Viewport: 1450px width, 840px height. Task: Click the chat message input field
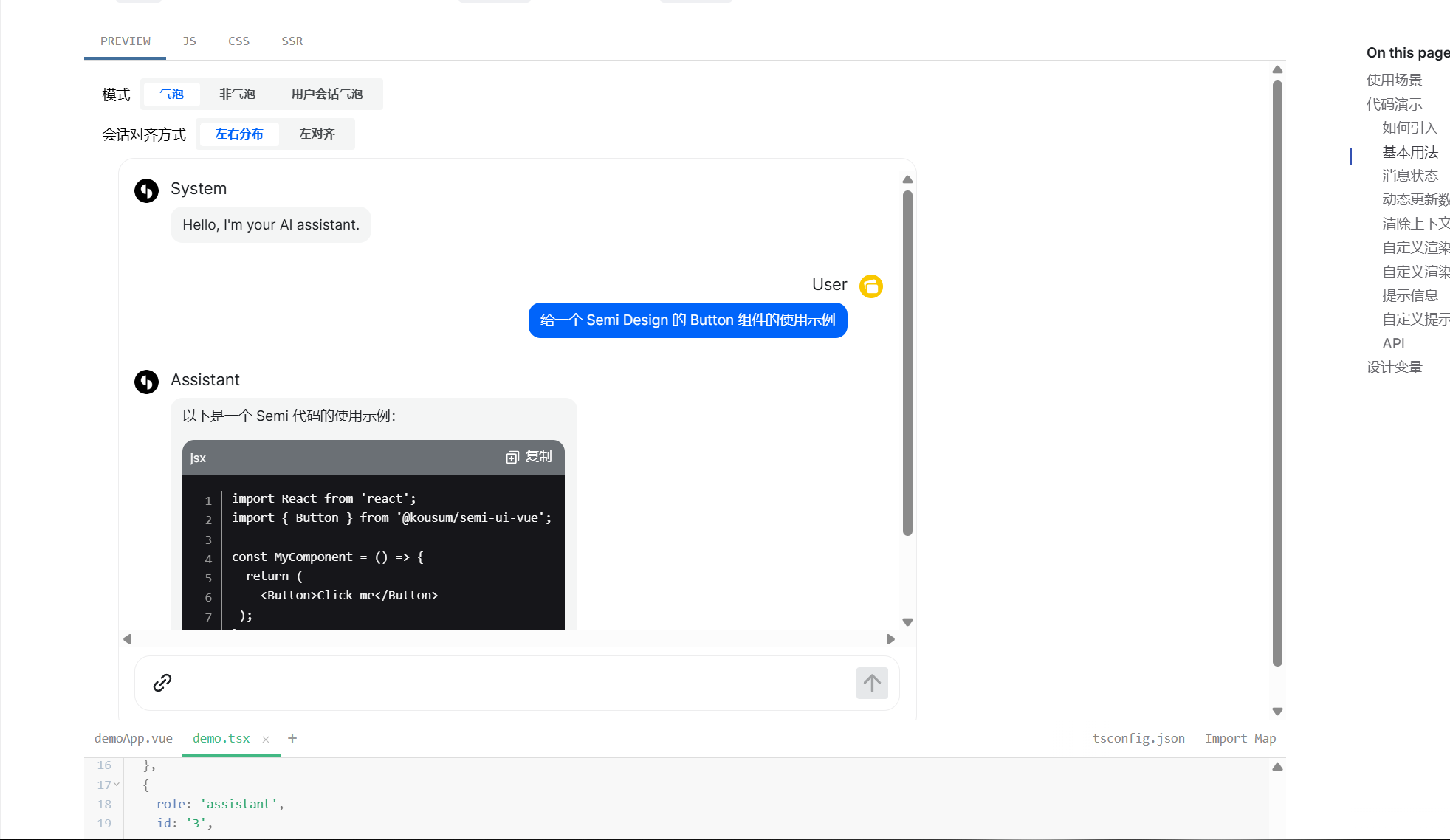517,684
